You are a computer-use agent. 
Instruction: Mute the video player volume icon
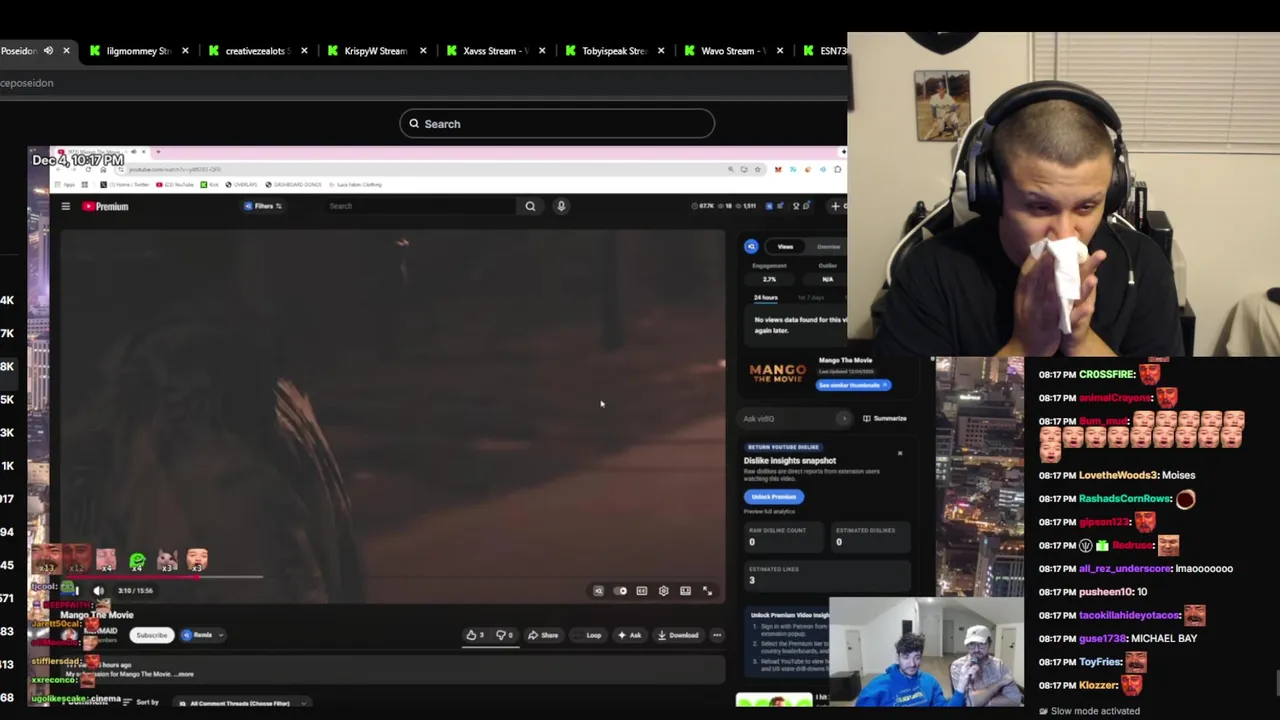pyautogui.click(x=98, y=591)
